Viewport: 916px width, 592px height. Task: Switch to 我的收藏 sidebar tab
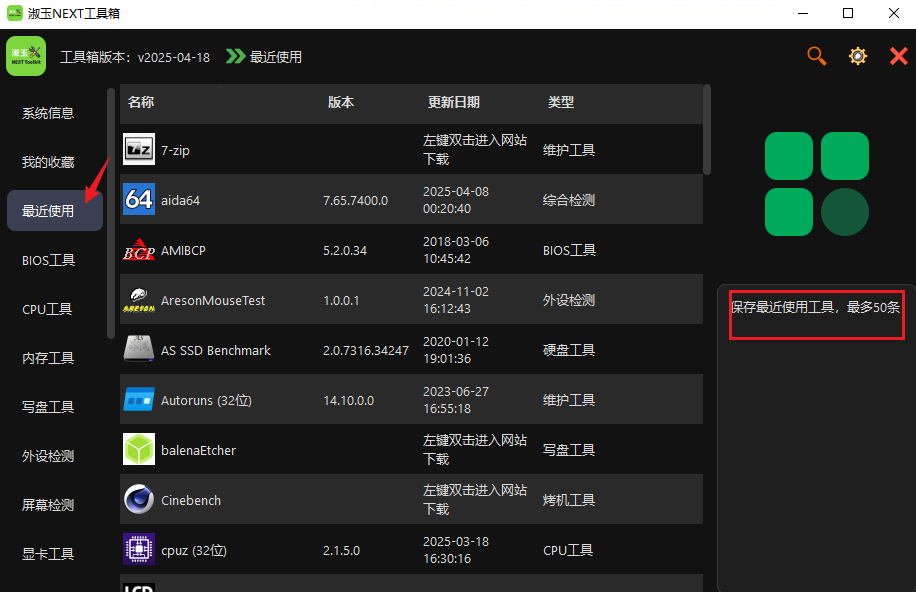pos(48,162)
